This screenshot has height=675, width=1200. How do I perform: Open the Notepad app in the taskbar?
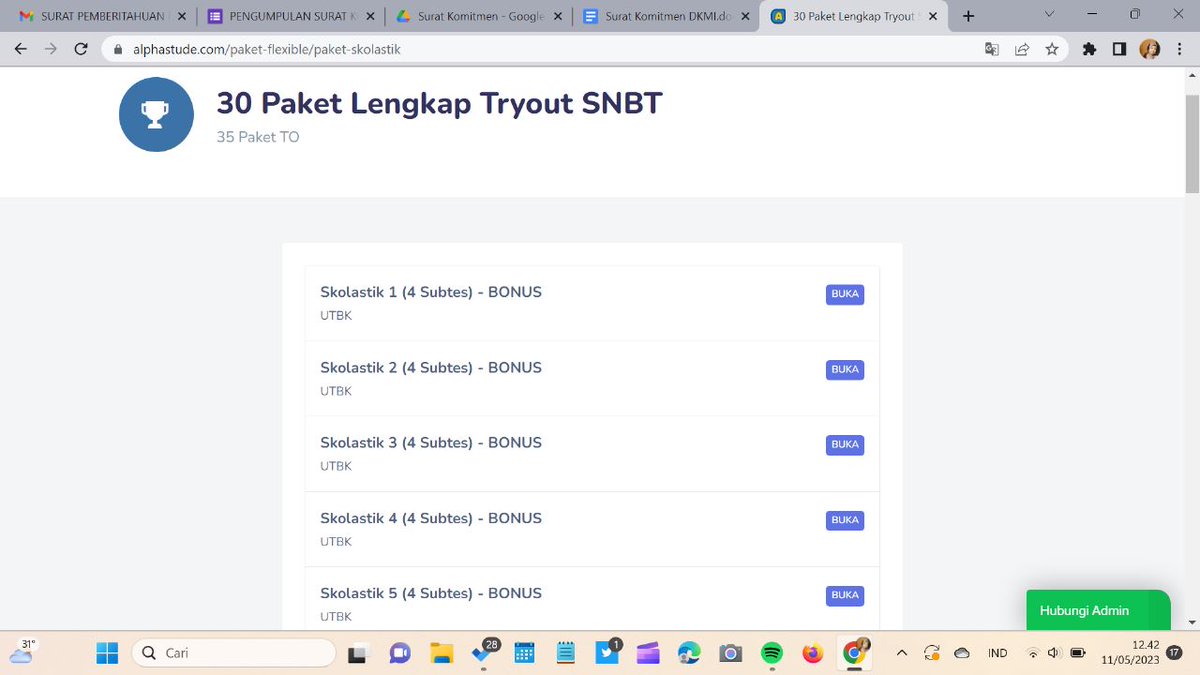[565, 653]
